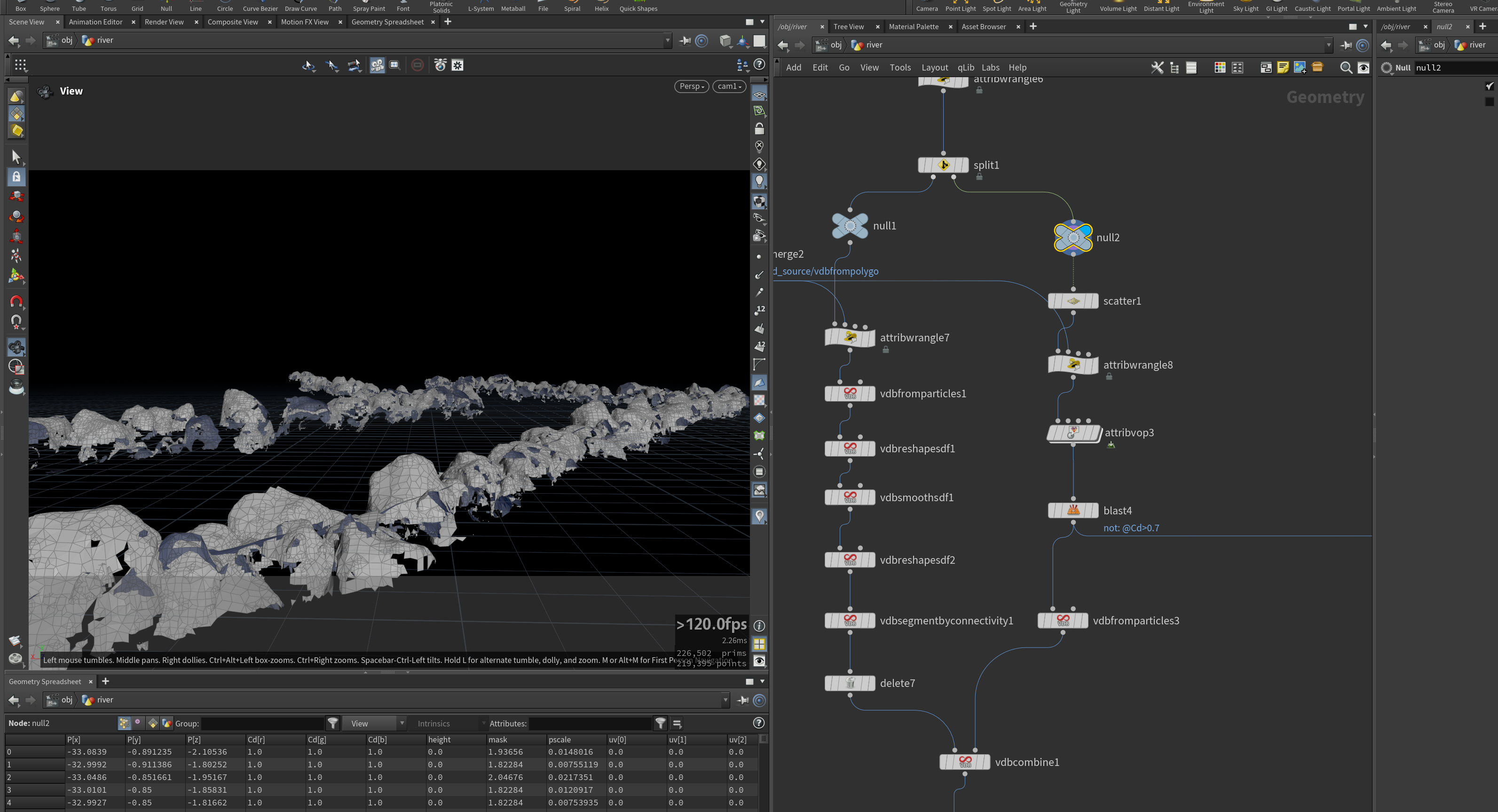Image resolution: width=1498 pixels, height=812 pixels.
Task: Click the null1 node icon
Action: (850, 226)
